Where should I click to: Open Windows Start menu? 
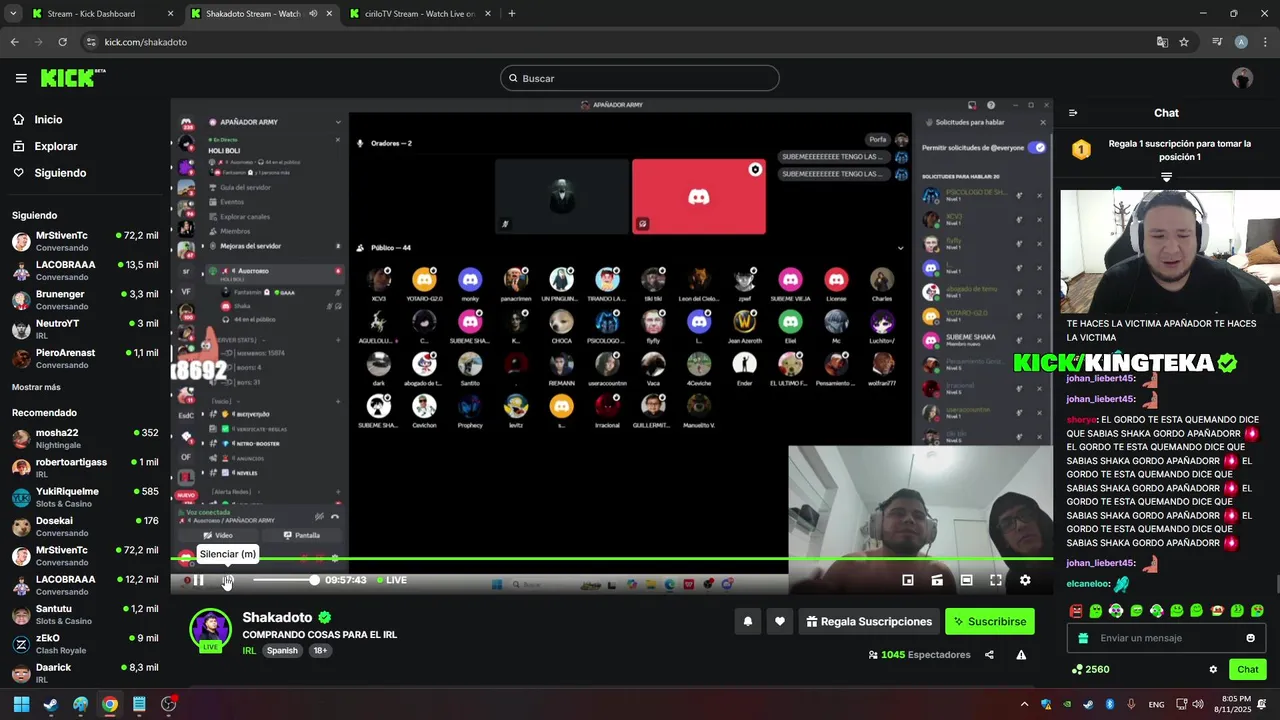click(x=21, y=704)
